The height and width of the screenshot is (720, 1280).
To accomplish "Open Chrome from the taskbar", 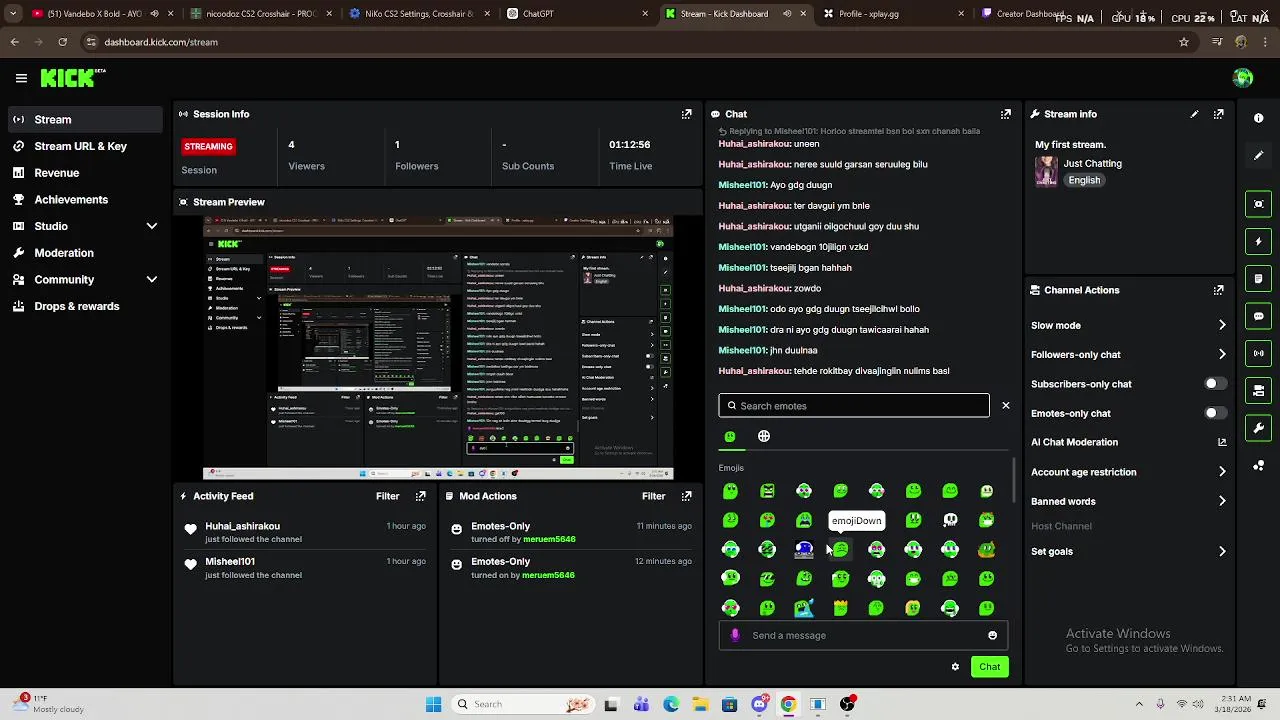I will [x=788, y=704].
